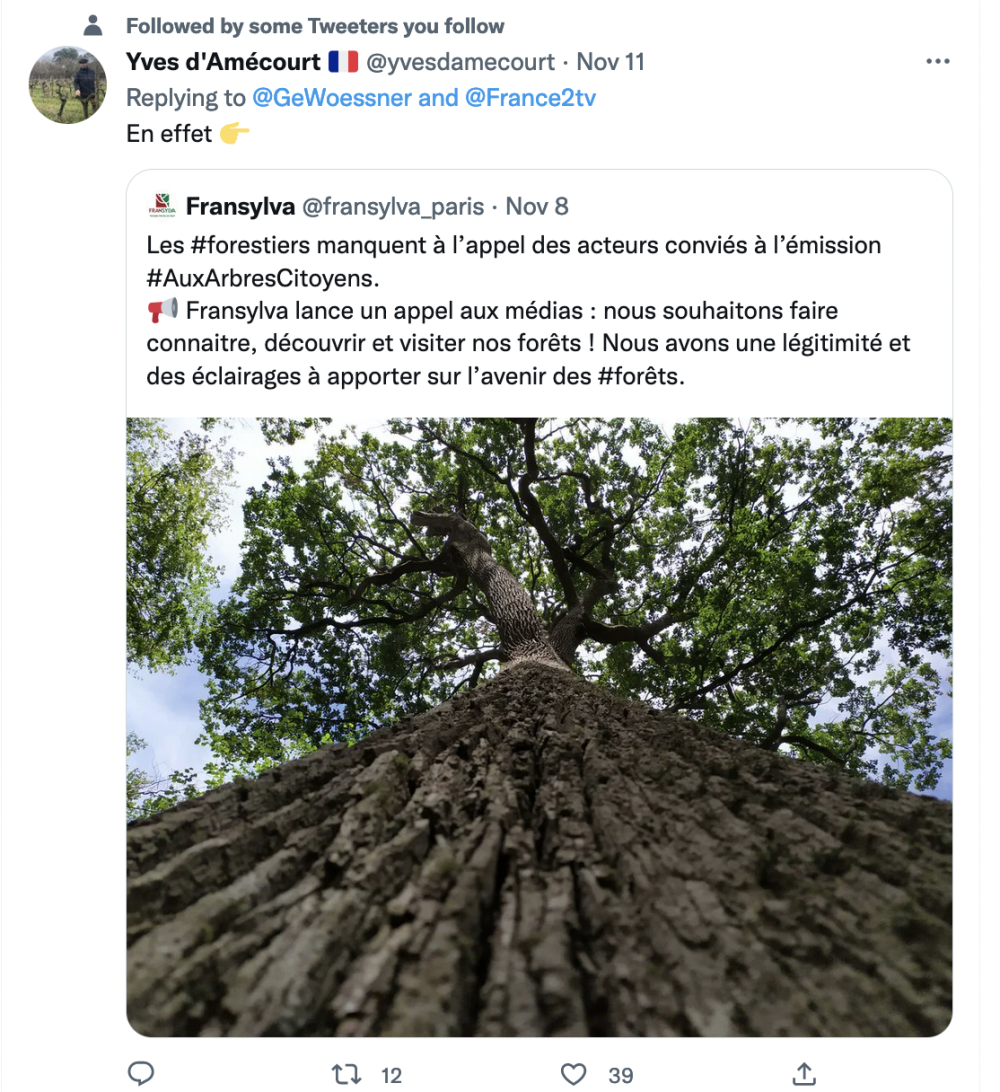Click the Yves d'Amécourt display name
The height and width of the screenshot is (1092, 1000).
[223, 62]
